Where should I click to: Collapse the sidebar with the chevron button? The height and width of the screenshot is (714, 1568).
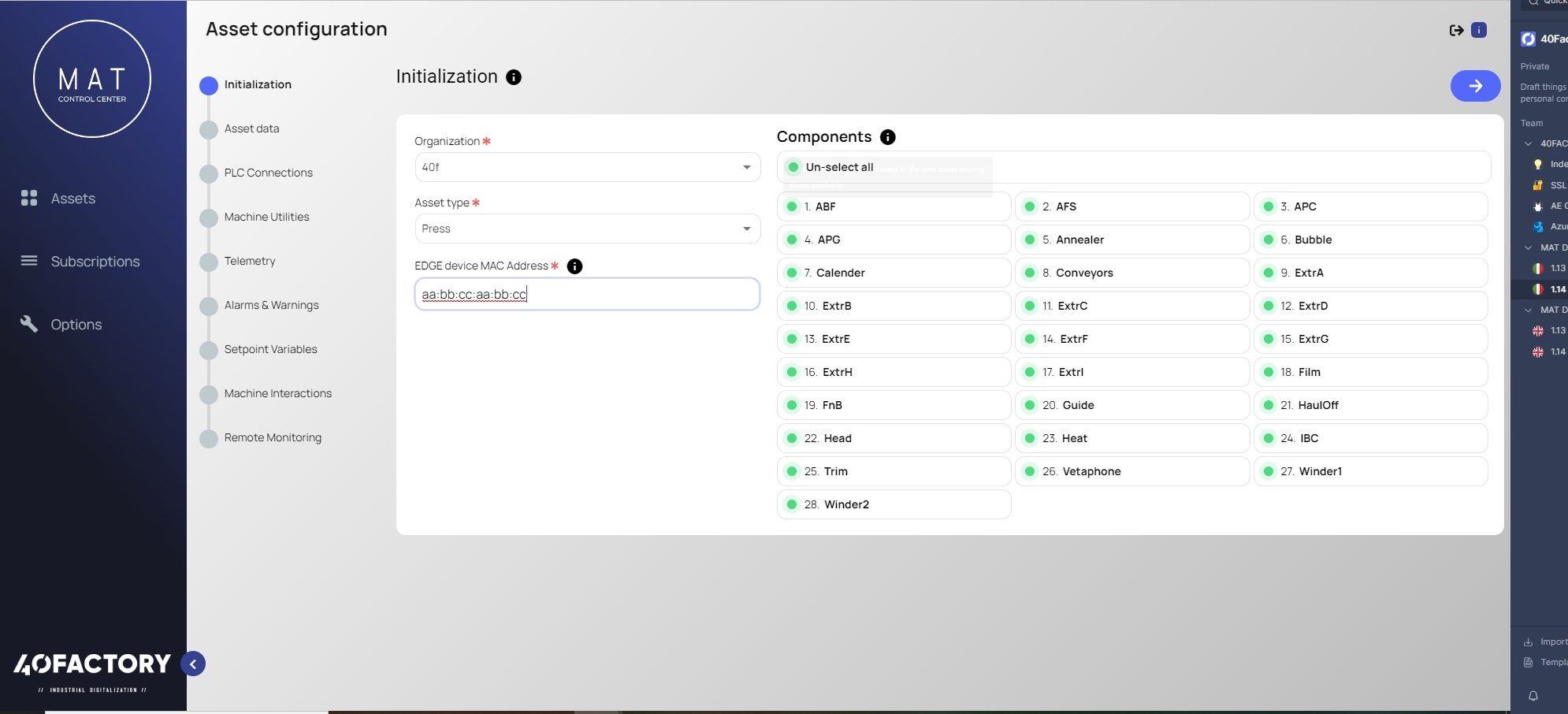tap(193, 664)
